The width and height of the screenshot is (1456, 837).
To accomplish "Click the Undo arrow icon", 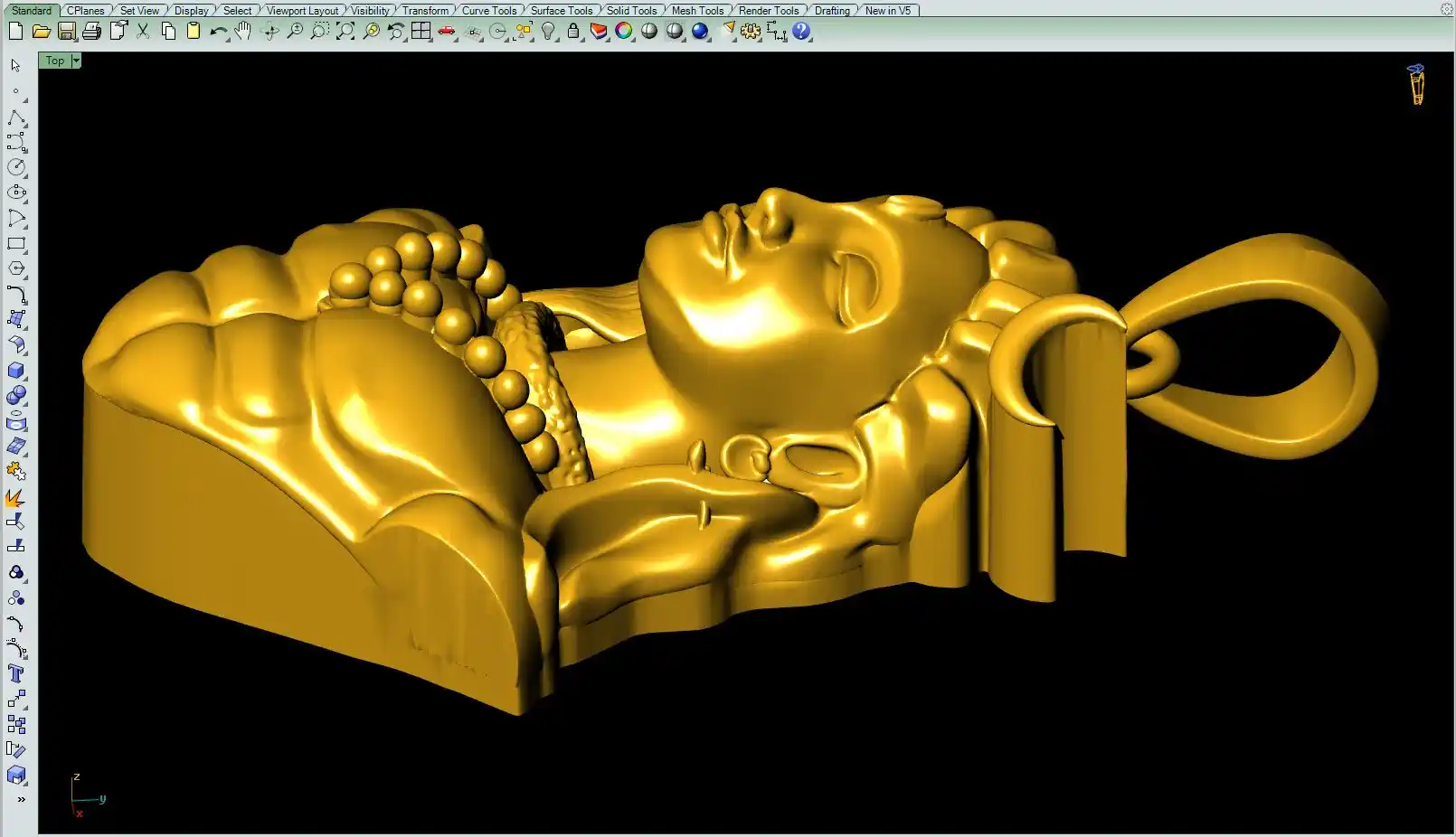I will point(217,32).
